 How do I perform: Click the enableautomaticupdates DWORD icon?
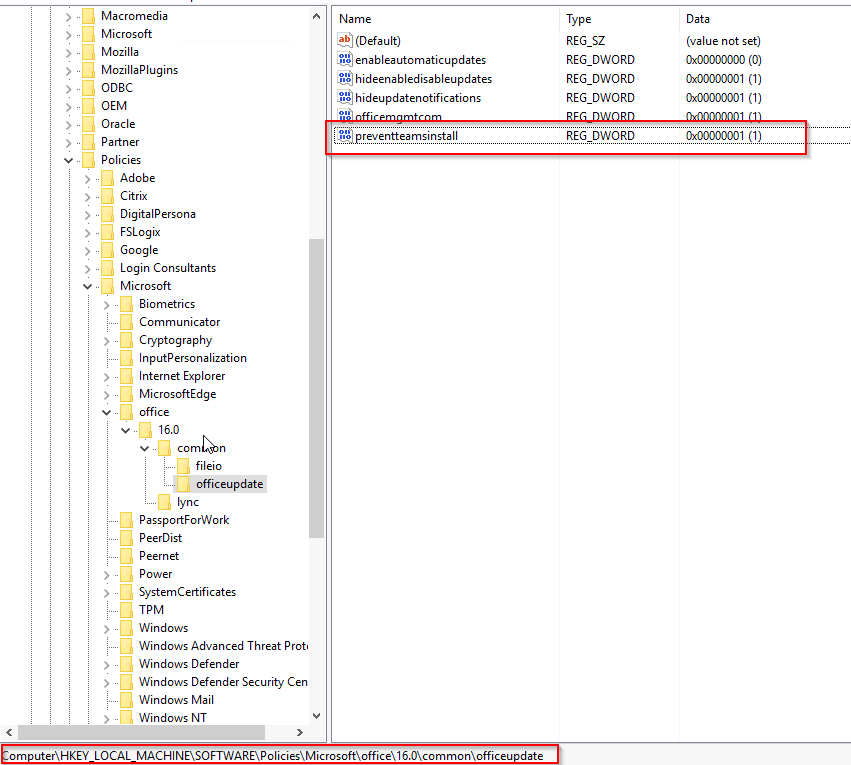coord(345,59)
